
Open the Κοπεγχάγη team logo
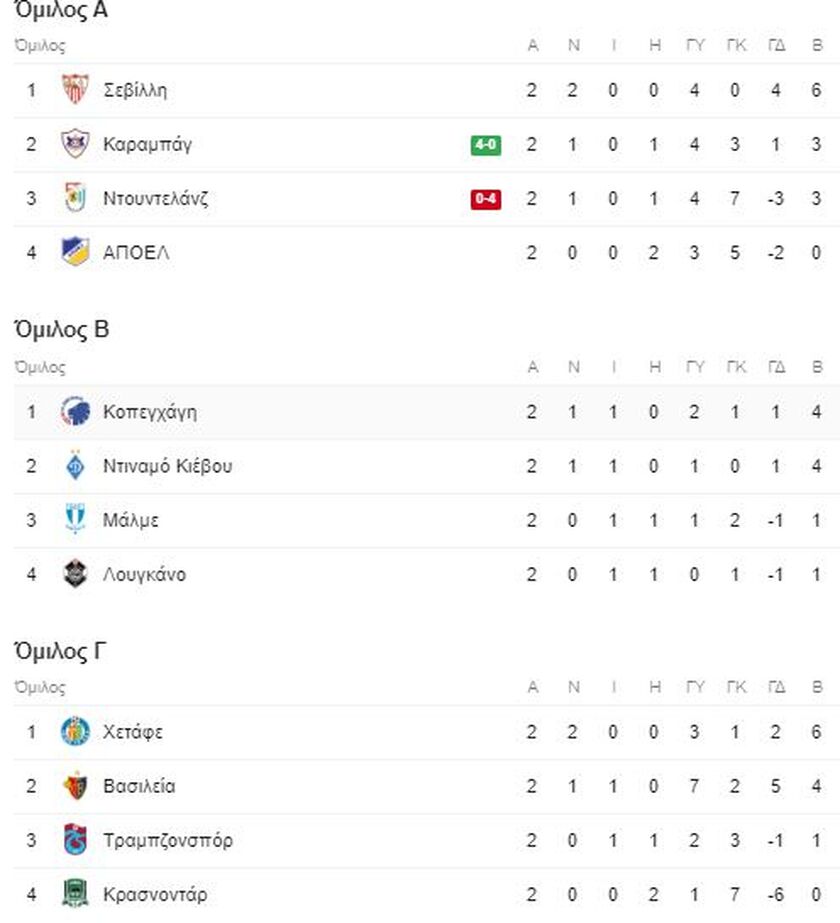click(75, 412)
